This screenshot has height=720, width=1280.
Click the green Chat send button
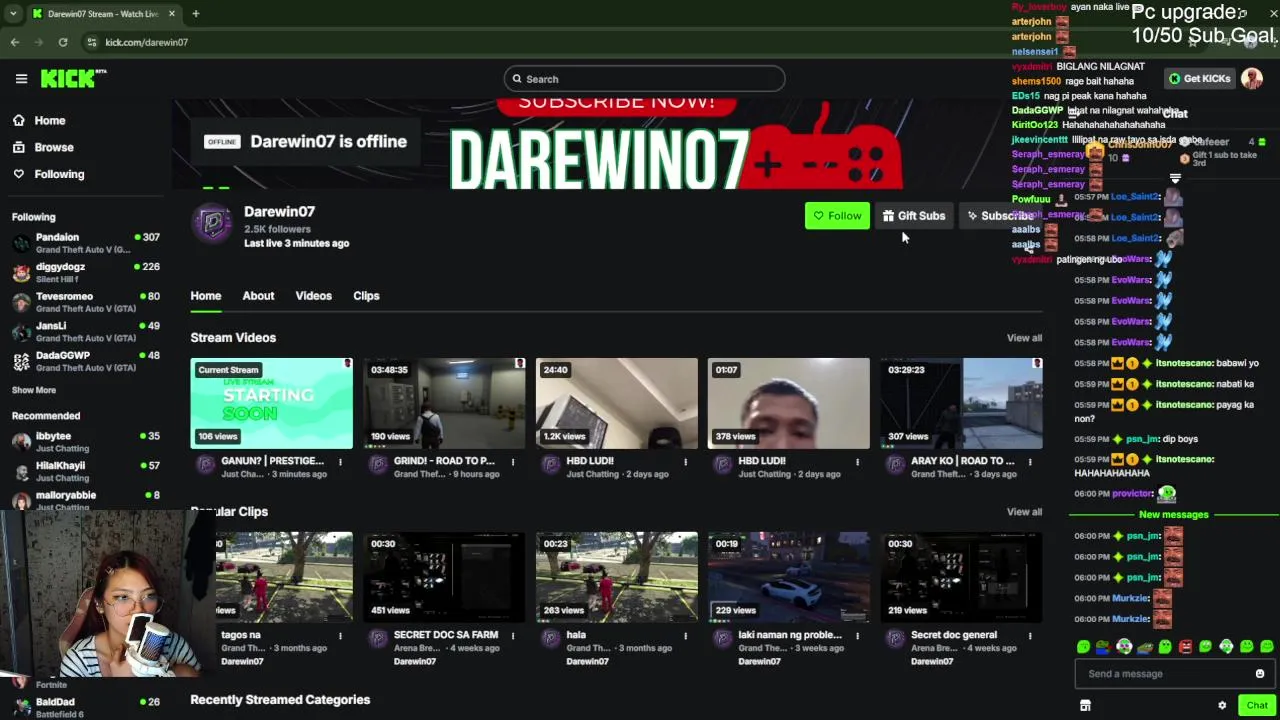1257,706
